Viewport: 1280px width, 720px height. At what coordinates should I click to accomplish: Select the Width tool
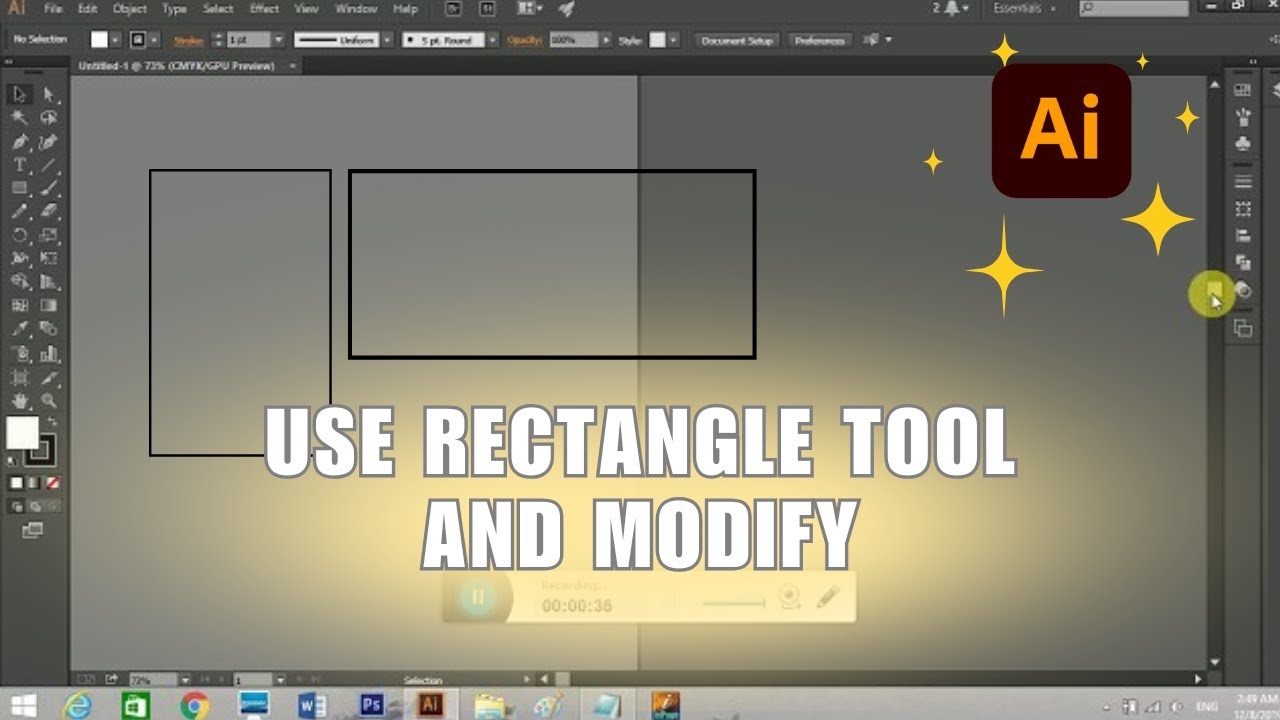point(19,258)
